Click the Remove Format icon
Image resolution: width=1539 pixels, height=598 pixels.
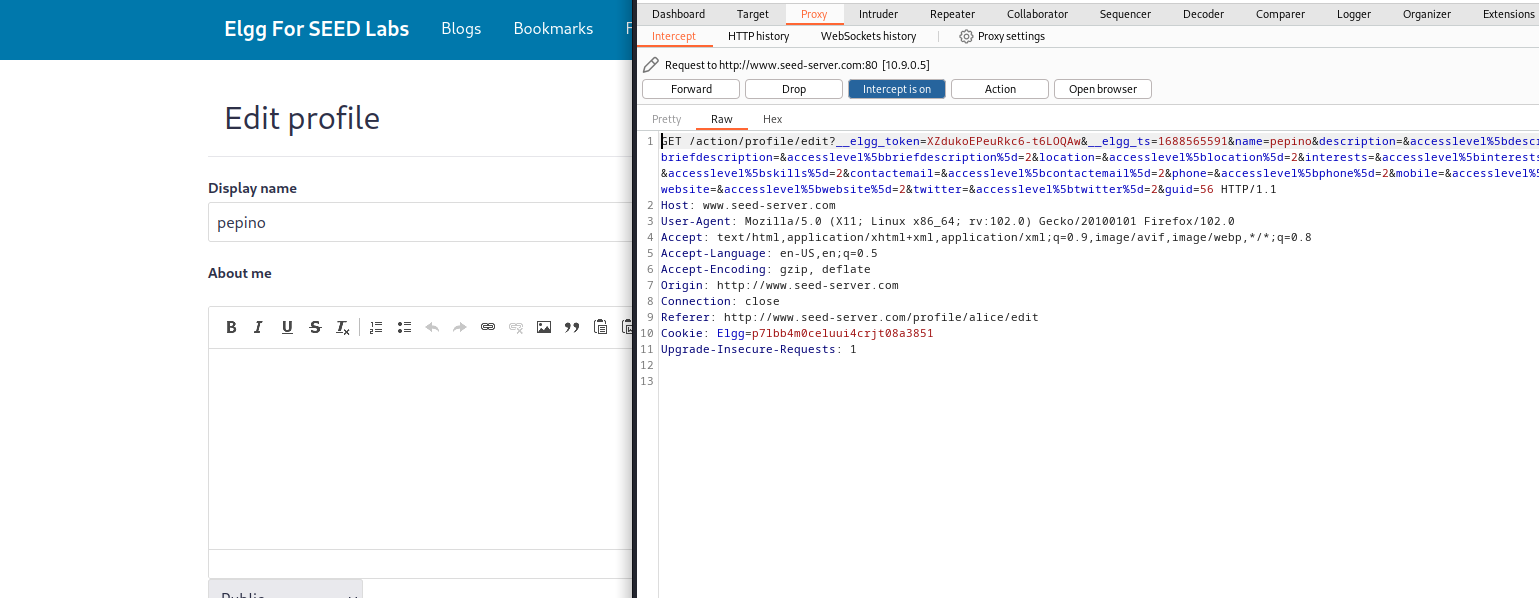point(343,327)
